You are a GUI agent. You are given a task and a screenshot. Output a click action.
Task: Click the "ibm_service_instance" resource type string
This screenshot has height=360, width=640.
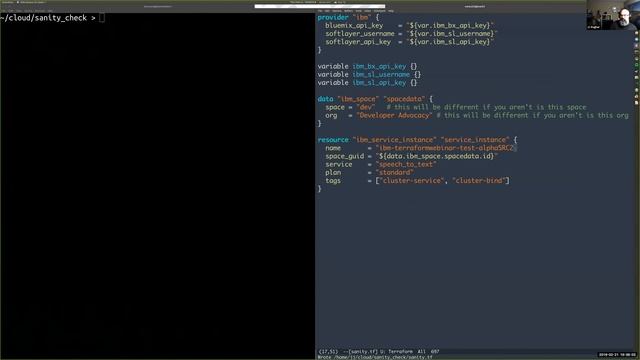[394, 140]
